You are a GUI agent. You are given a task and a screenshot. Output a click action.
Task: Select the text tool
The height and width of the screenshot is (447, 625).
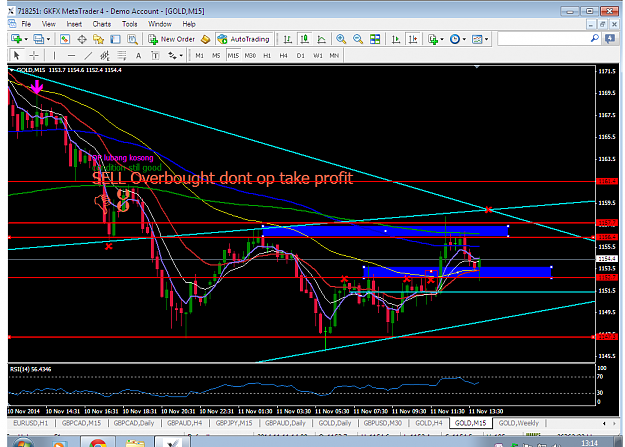pyautogui.click(x=138, y=55)
